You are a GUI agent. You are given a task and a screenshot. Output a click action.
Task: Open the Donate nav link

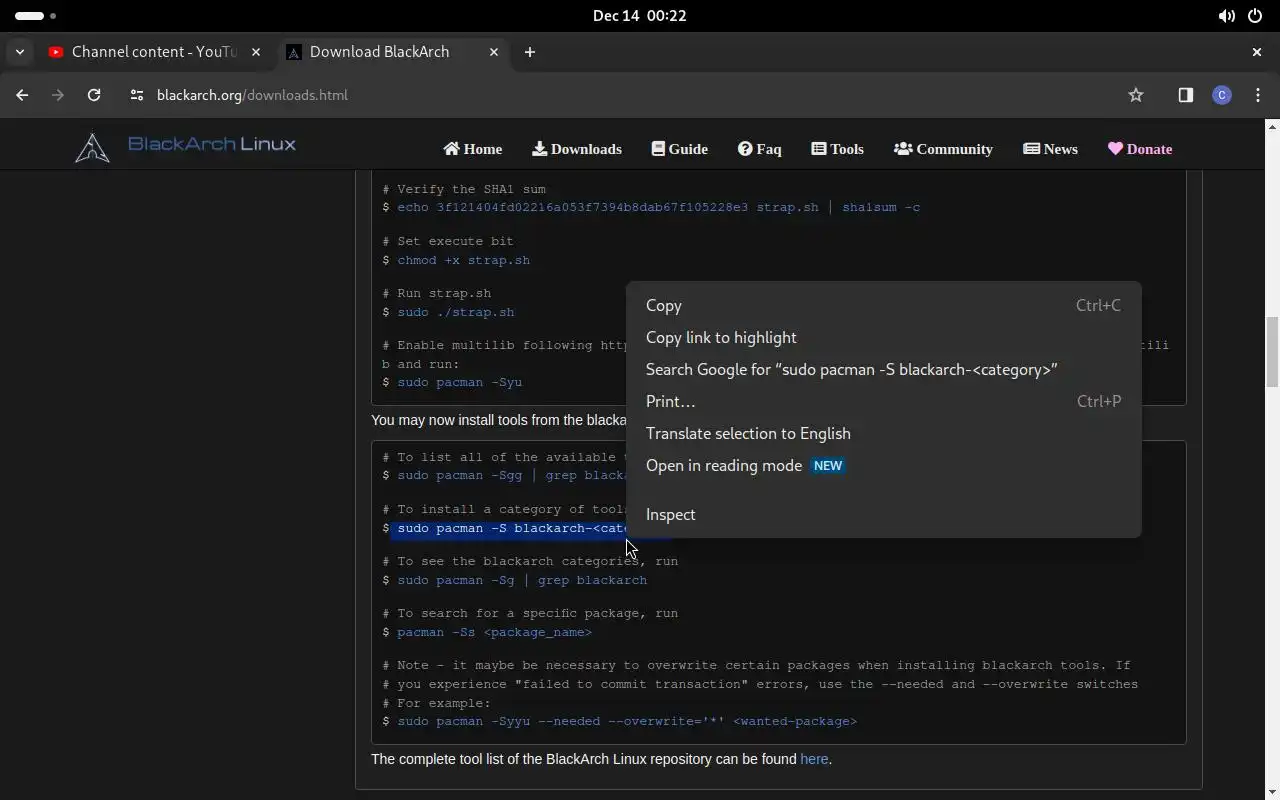coord(1140,149)
